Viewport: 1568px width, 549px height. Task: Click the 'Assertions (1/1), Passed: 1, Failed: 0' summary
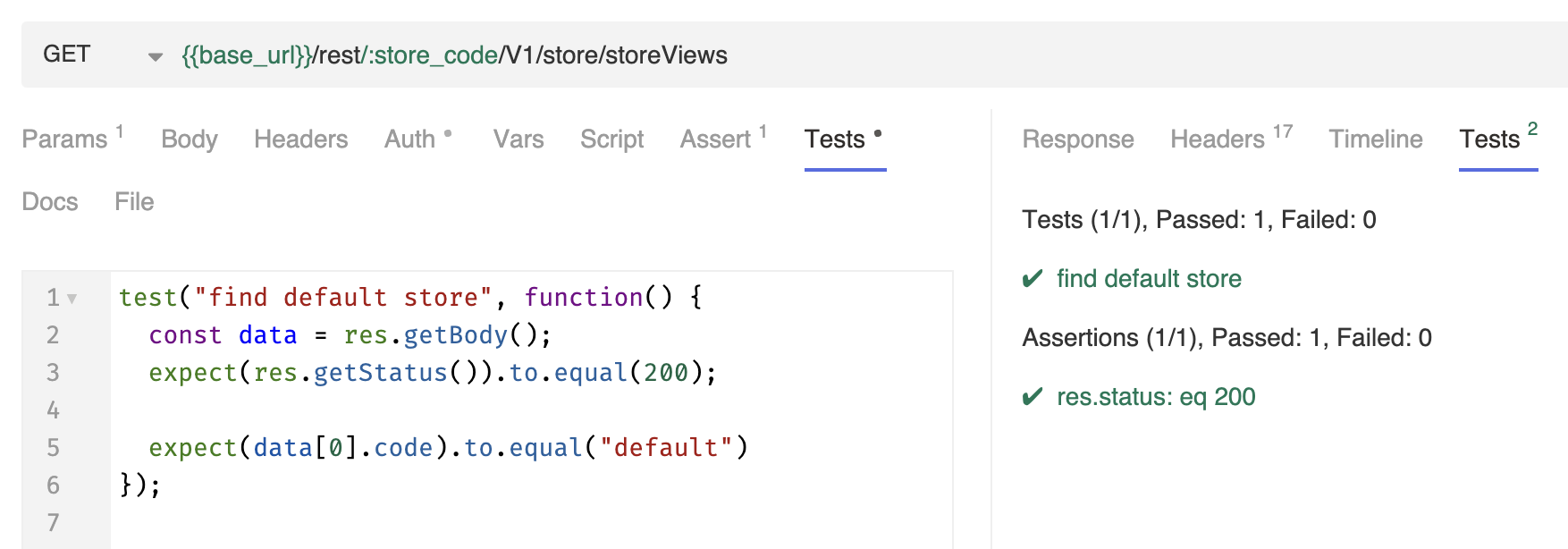coord(1227,338)
